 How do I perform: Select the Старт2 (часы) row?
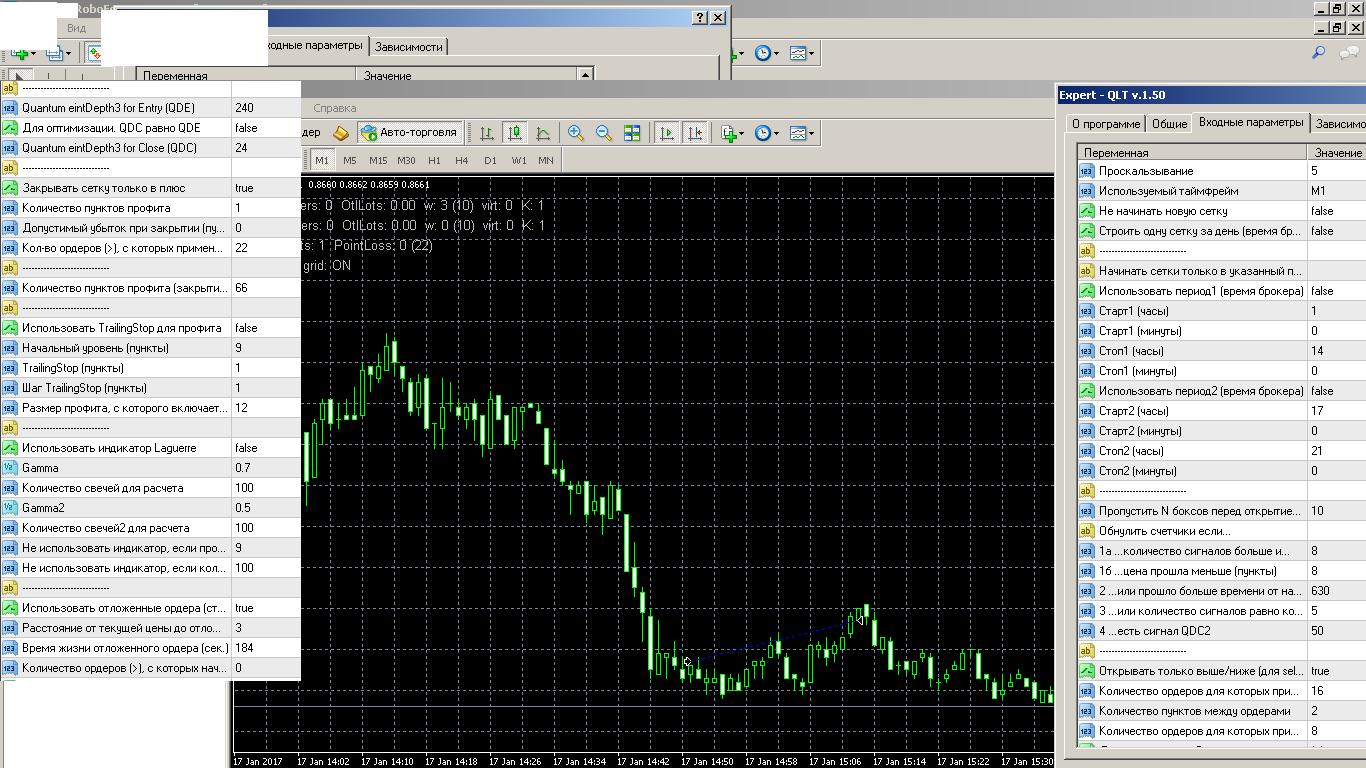(1221, 411)
